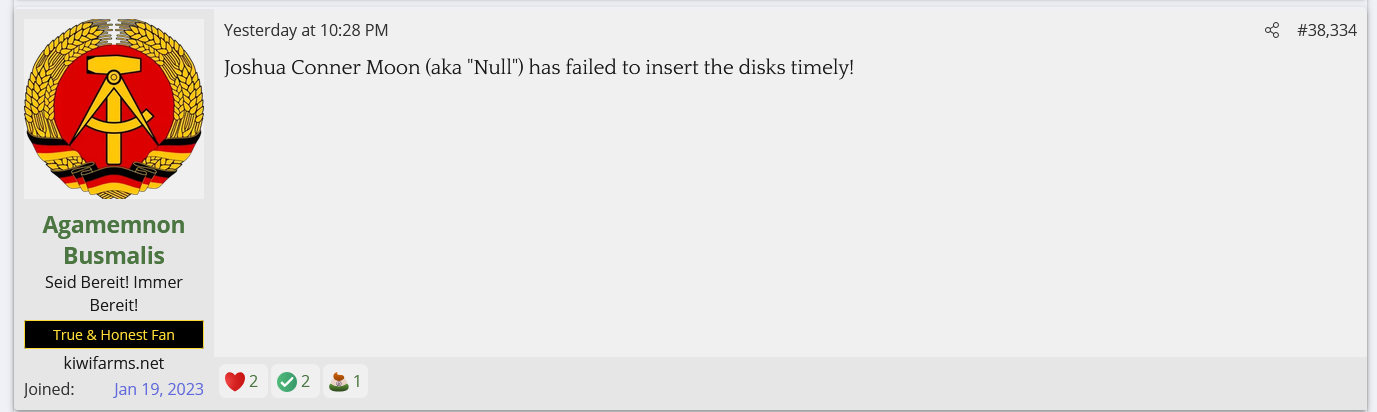Image resolution: width=1377 pixels, height=412 pixels.
Task: Click the count next to the checkmark reaction
Action: pos(306,381)
